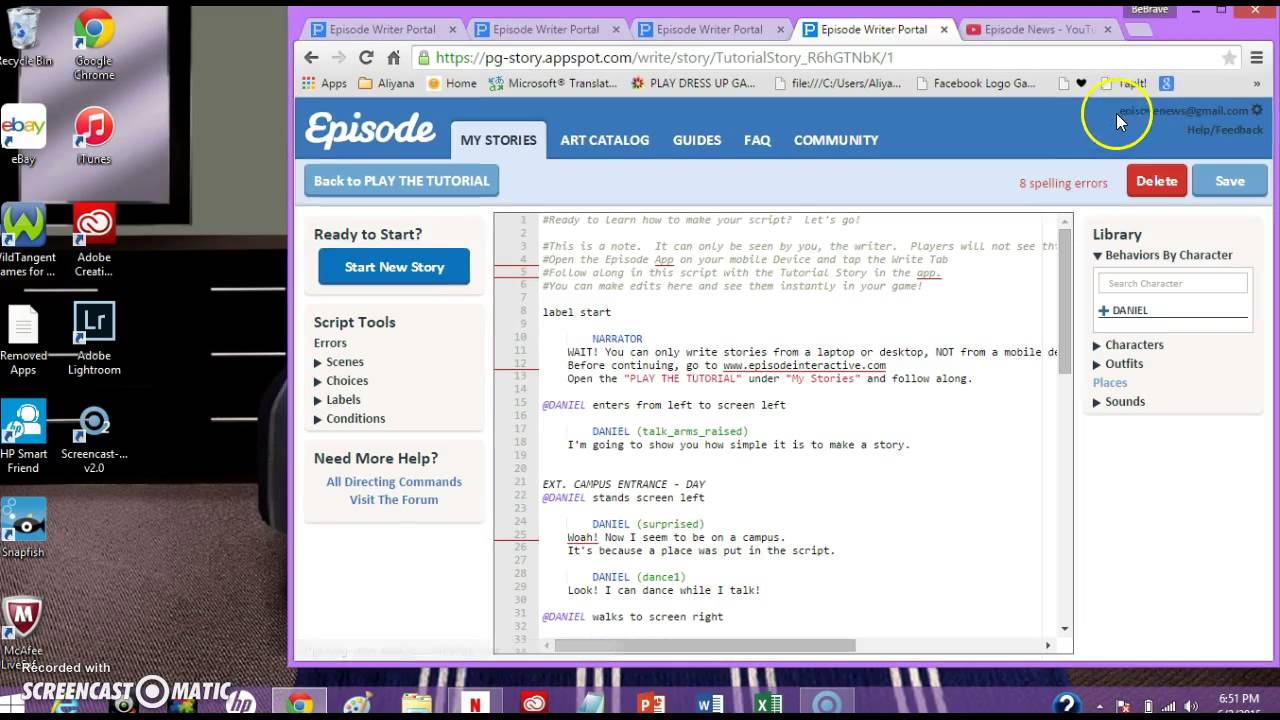Click the red Delete button
Screen dimensions: 1280x720
click(1156, 181)
